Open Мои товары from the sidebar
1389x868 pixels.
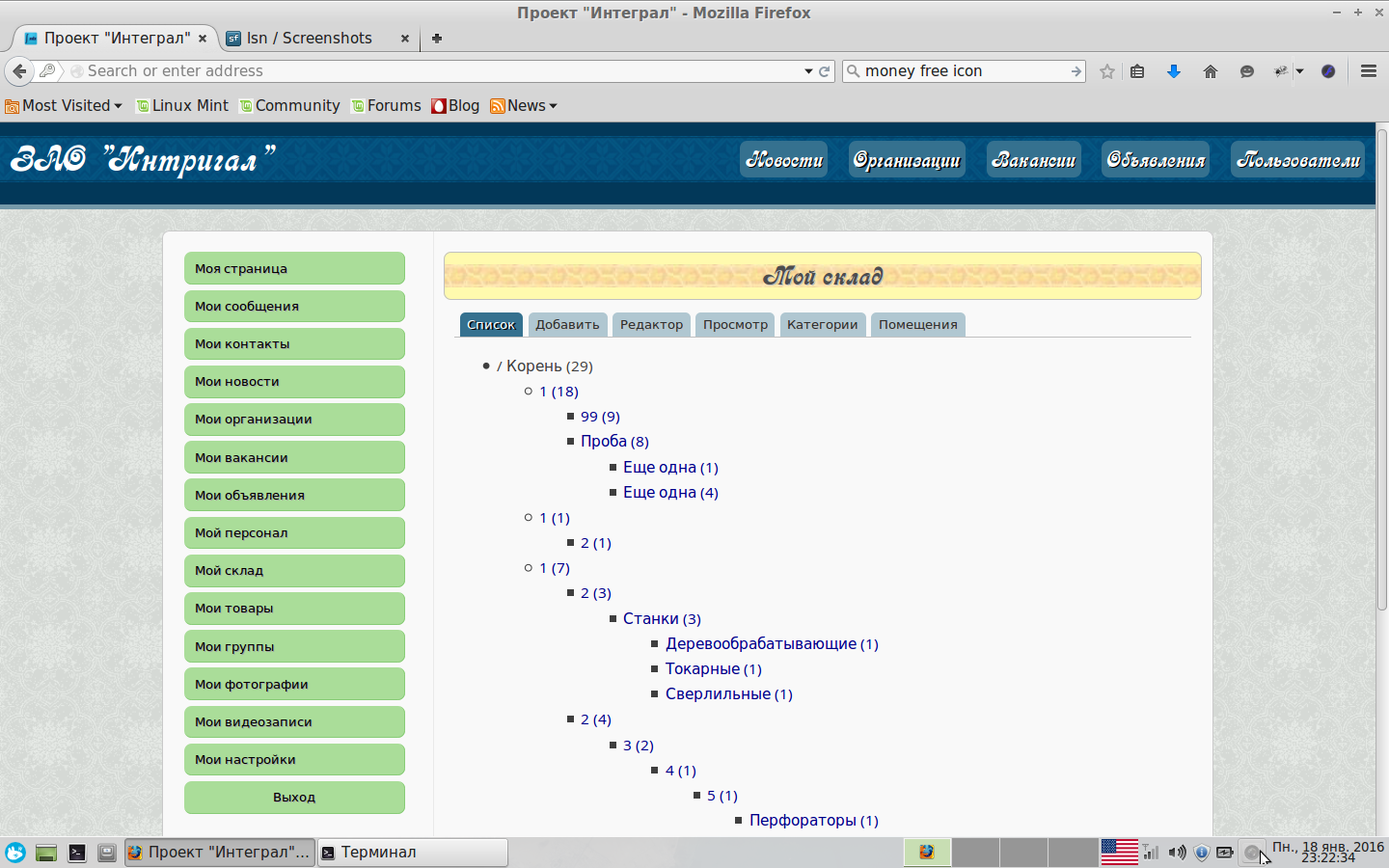pos(294,608)
